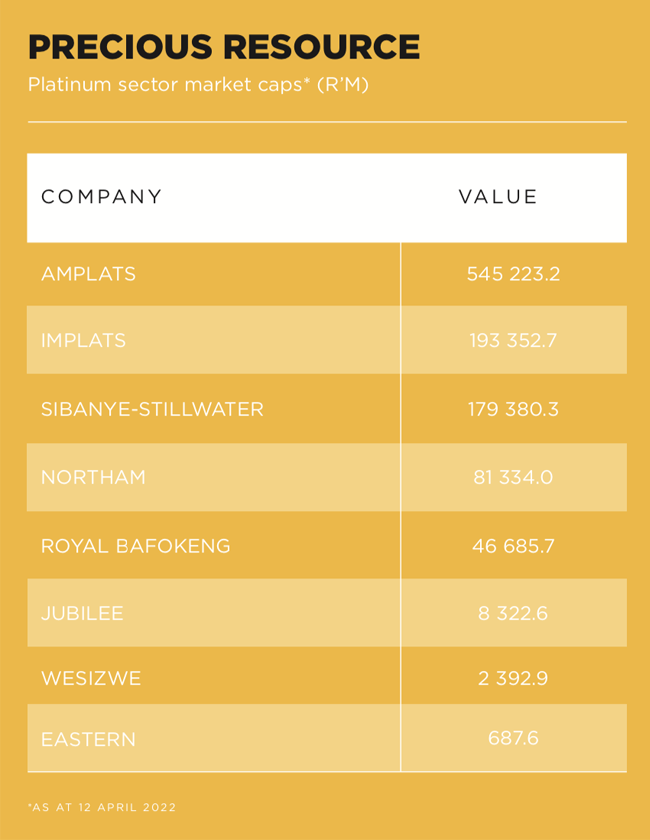Select the EASTERN row label
The image size is (650, 840).
click(88, 739)
